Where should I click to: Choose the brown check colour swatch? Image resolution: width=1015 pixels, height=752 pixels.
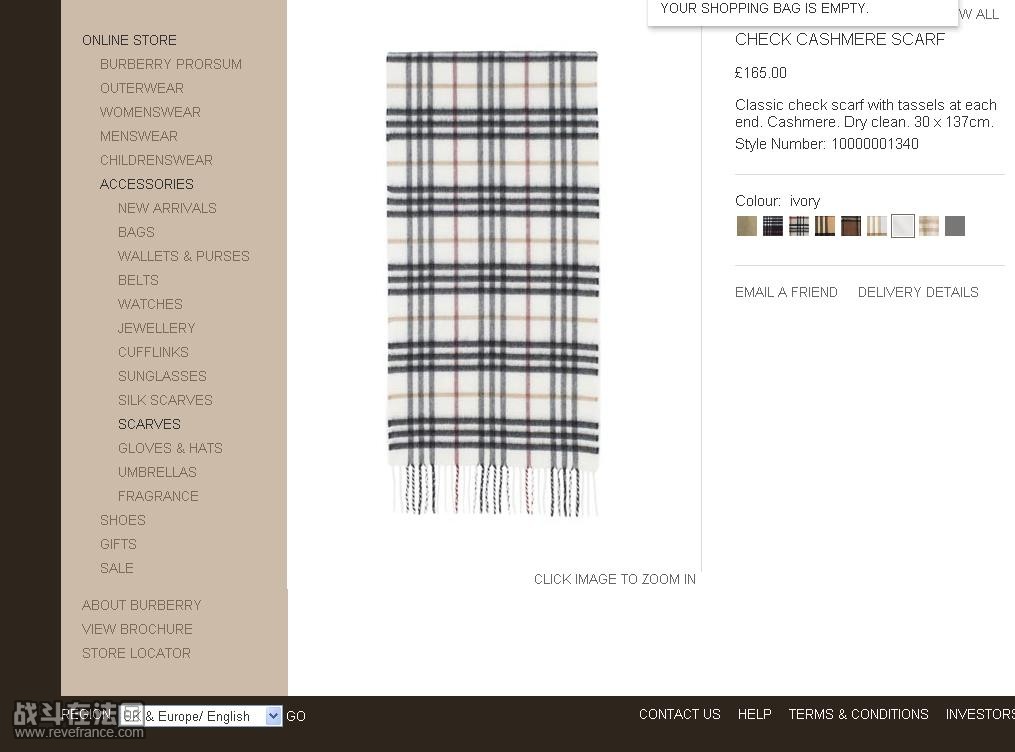851,226
